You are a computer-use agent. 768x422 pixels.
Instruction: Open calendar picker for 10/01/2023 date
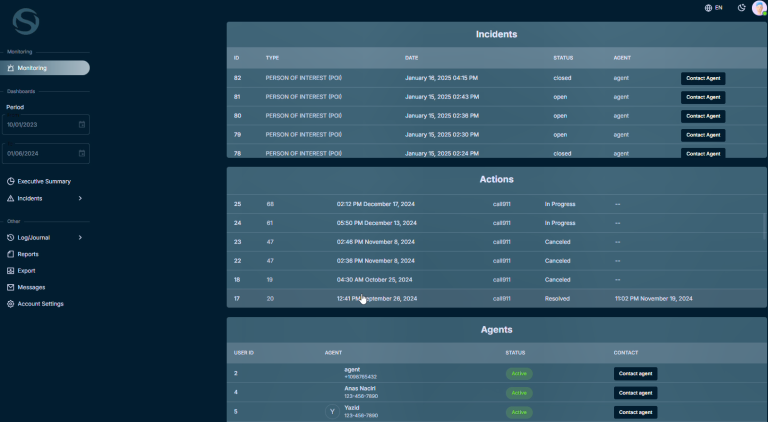pyautogui.click(x=82, y=125)
